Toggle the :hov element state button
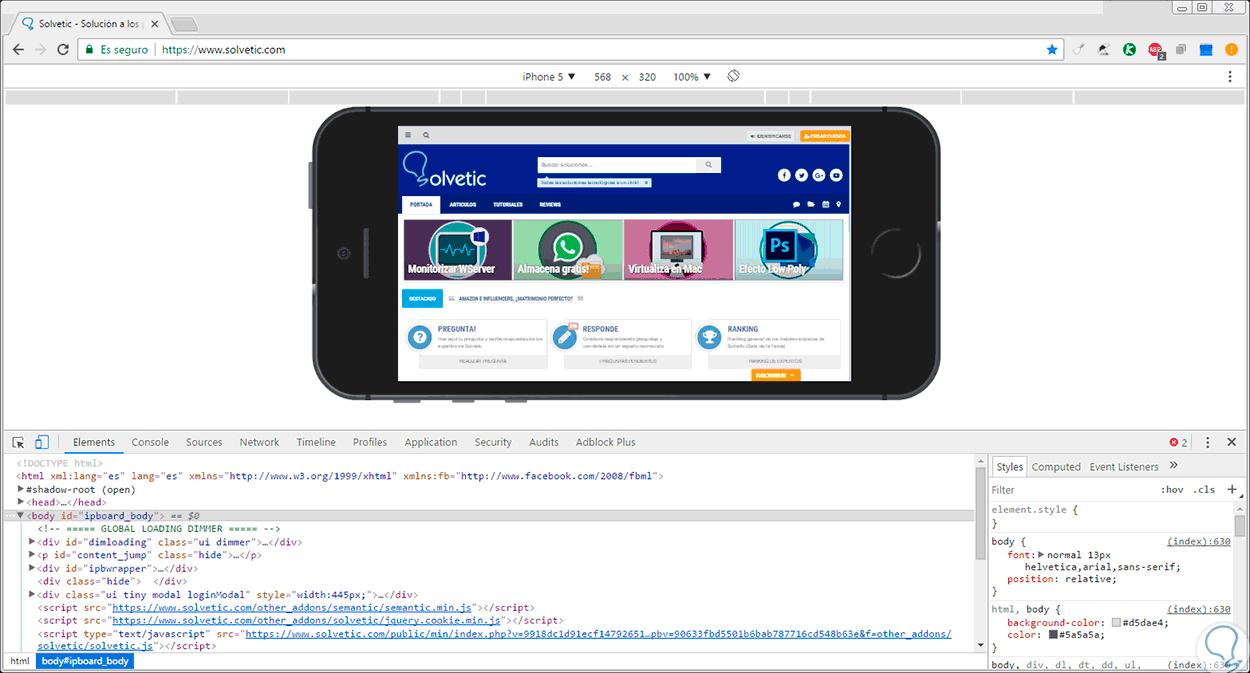The width and height of the screenshot is (1250, 673). tap(1172, 490)
